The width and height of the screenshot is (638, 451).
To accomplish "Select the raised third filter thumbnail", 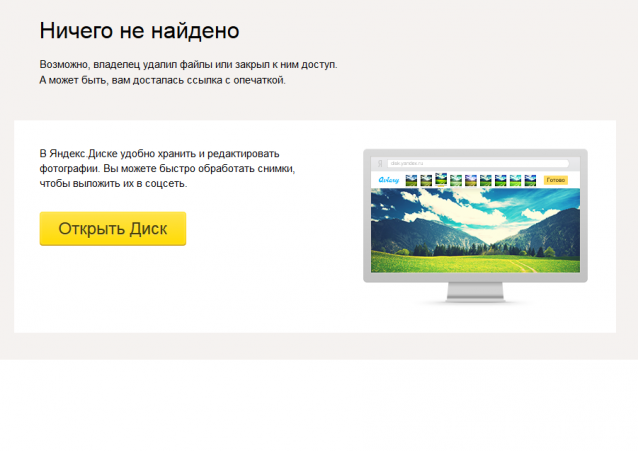I will (x=441, y=180).
